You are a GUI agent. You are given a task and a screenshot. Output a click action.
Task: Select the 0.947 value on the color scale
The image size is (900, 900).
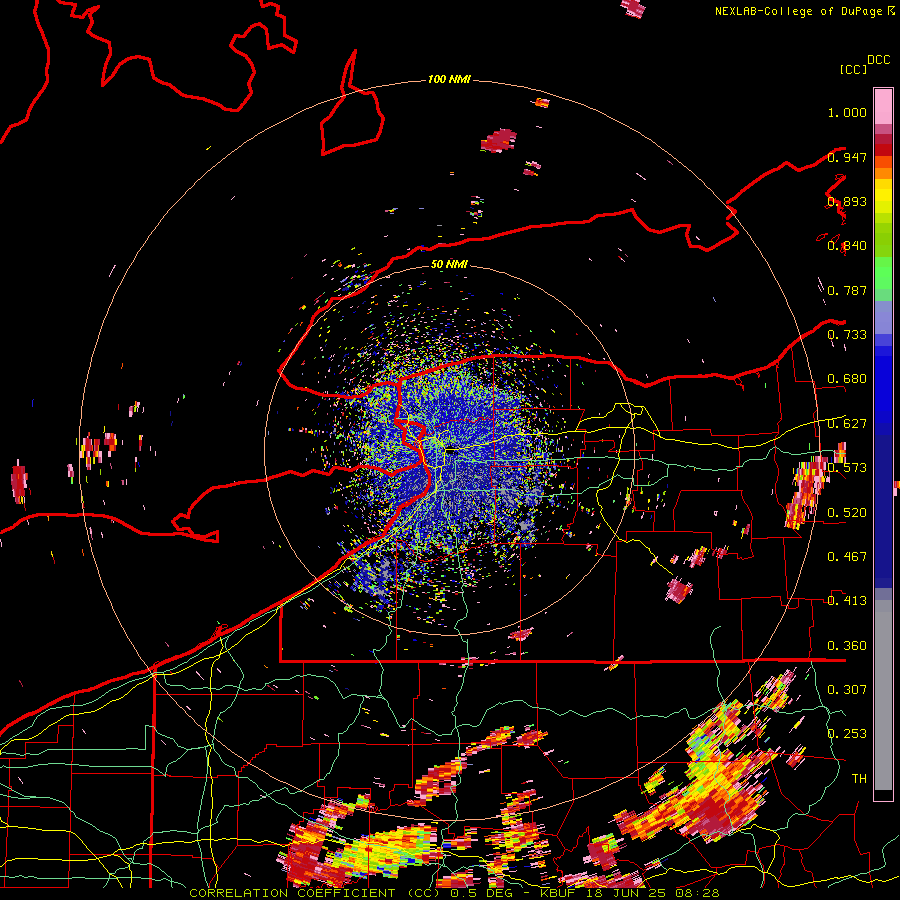point(847,157)
